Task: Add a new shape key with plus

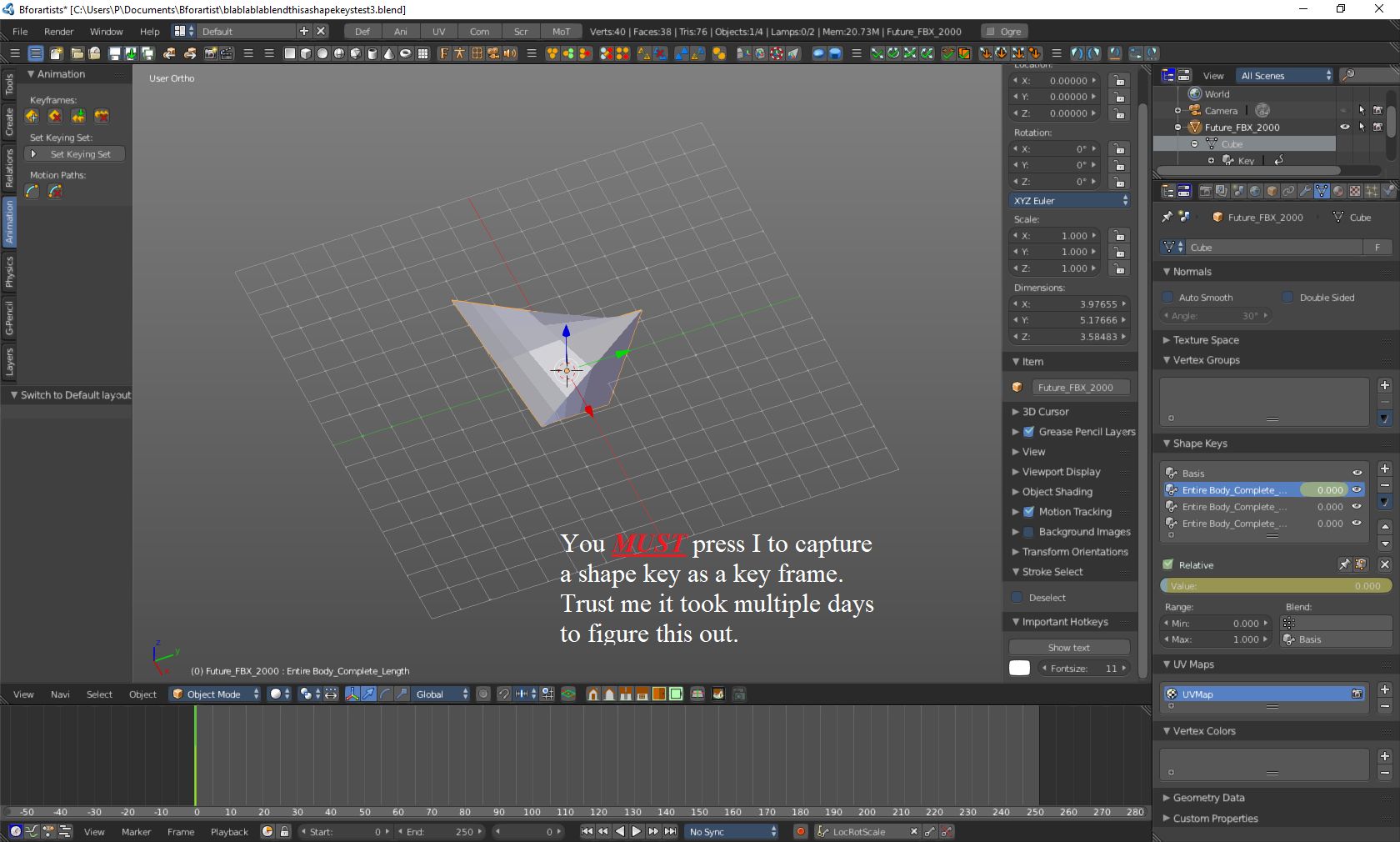Action: point(1384,469)
